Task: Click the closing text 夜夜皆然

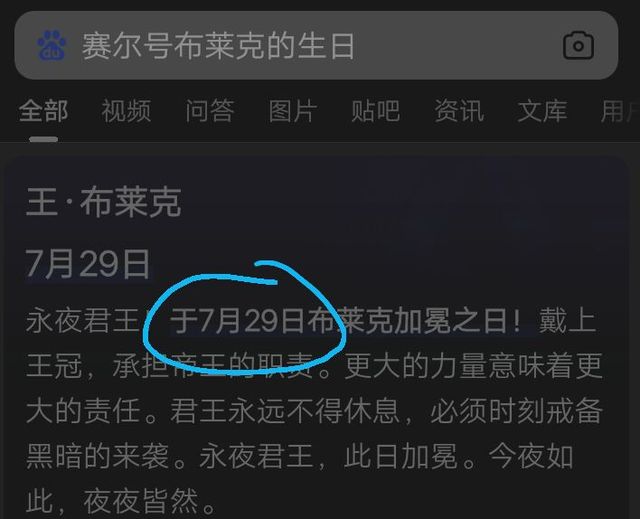Action: point(141,501)
